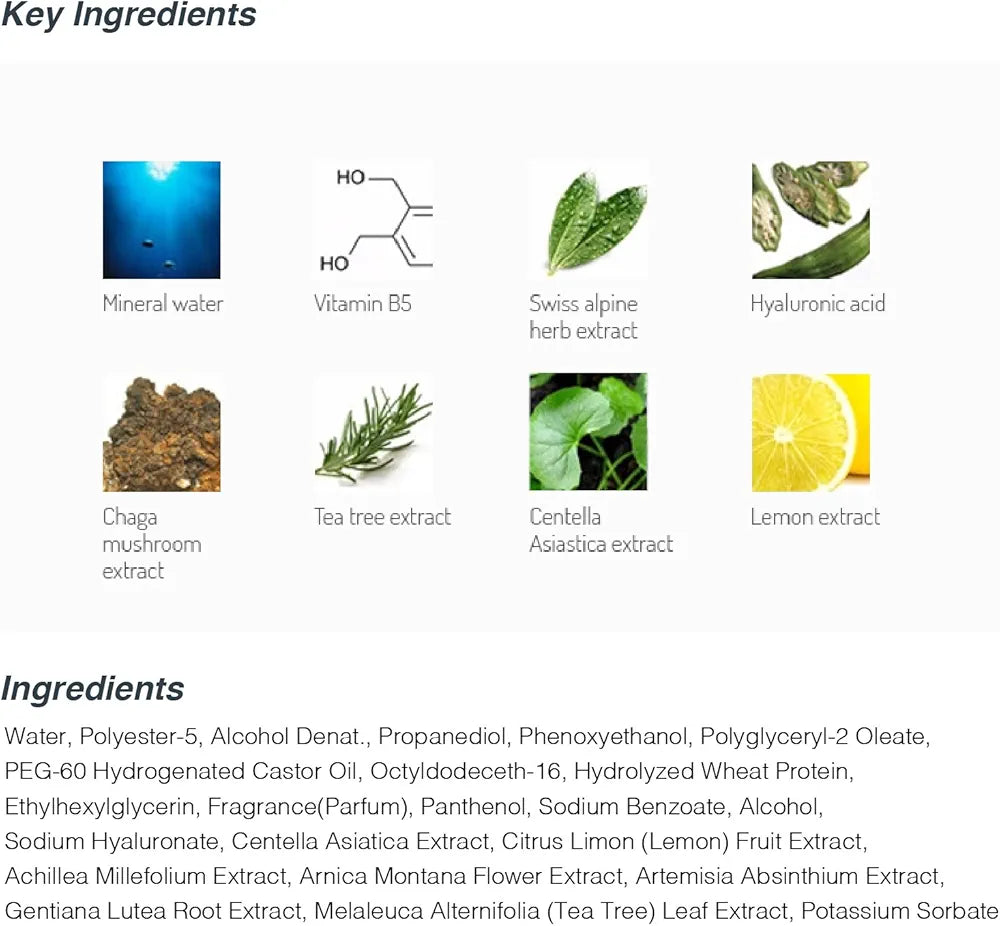The width and height of the screenshot is (1000, 926).
Task: Select the Tea tree extract label
Action: click(x=382, y=517)
